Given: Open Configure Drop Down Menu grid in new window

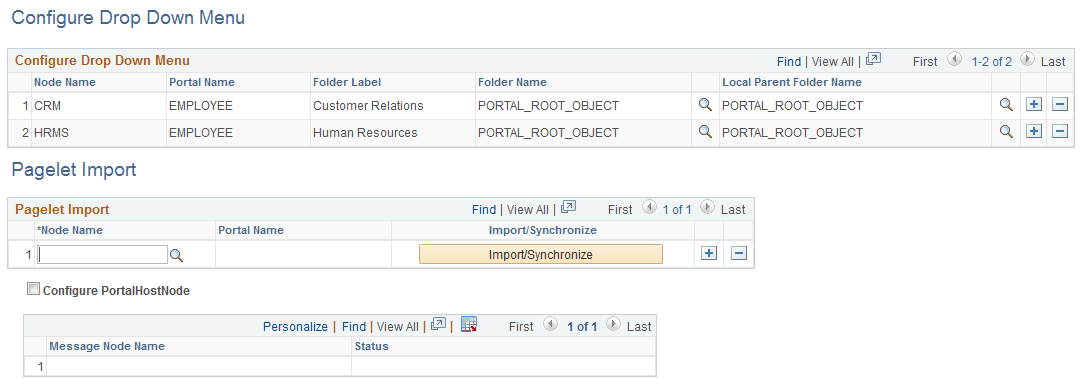Looking at the screenshot, I should [x=873, y=59].
